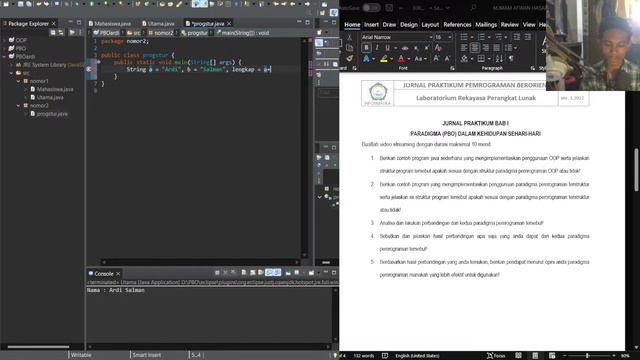Click Link with Editor in Package Explorer
The image size is (640, 360).
[61, 32]
